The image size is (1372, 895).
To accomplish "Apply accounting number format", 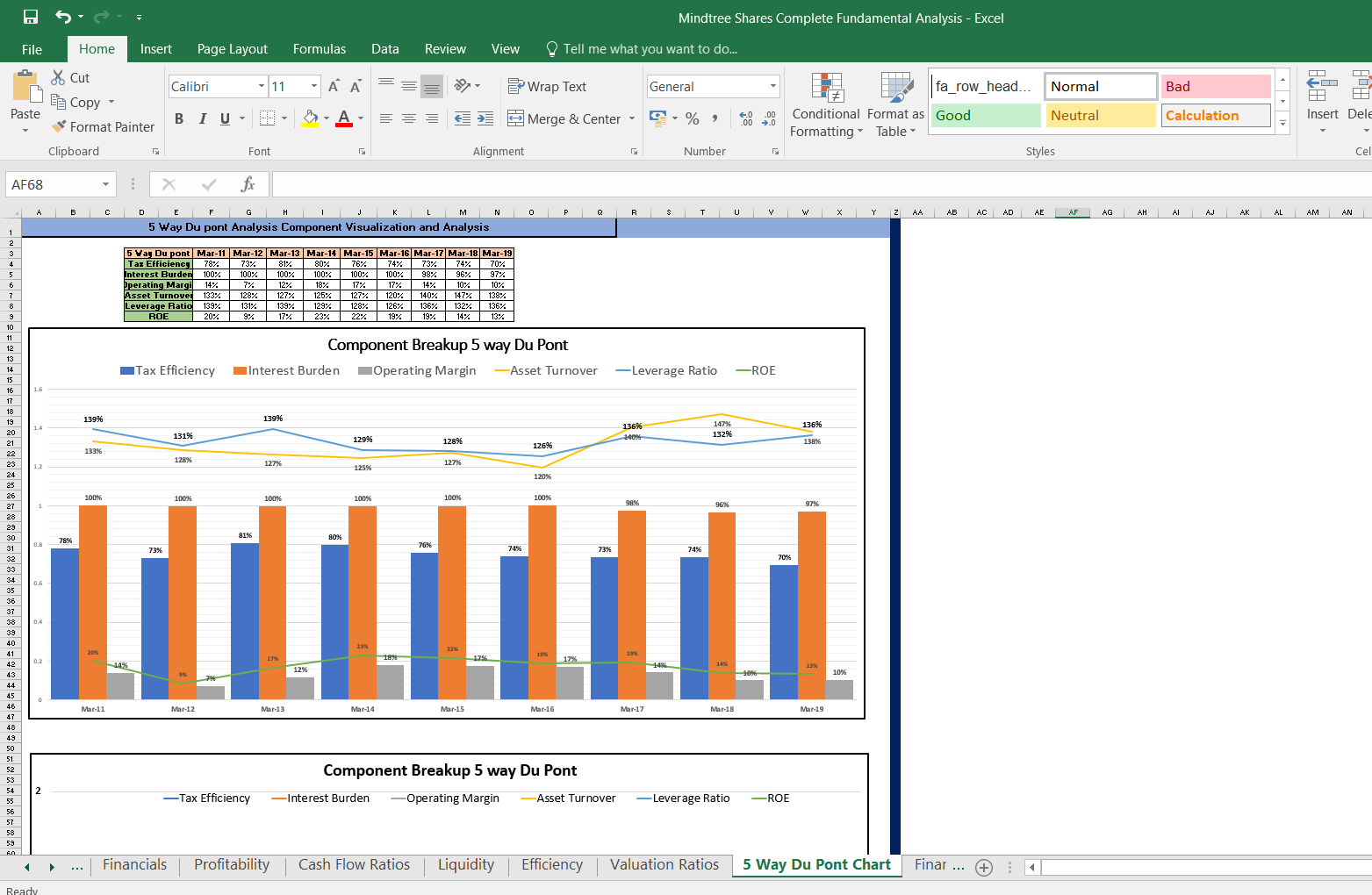I will point(657,118).
